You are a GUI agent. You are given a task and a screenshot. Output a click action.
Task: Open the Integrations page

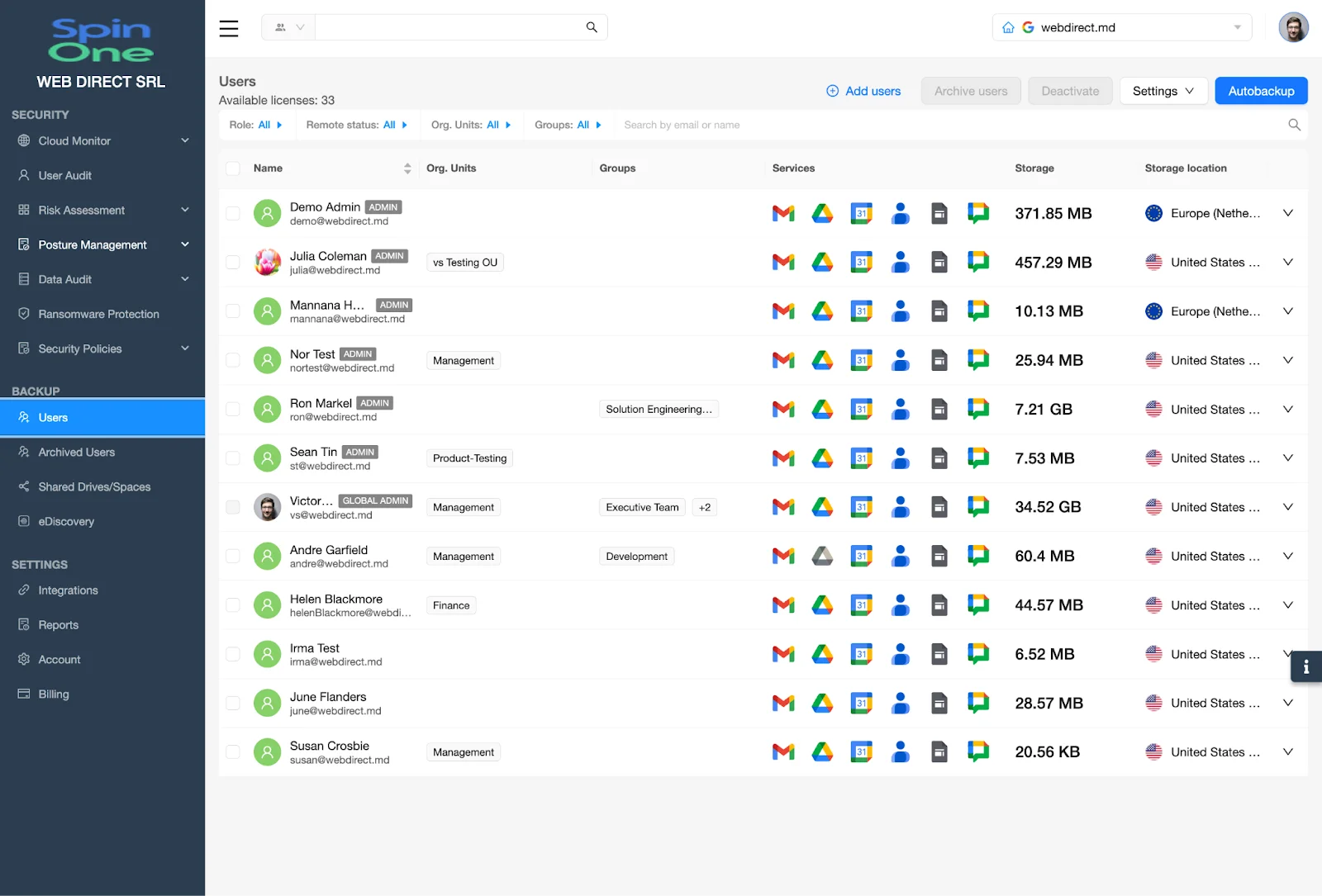tap(67, 590)
